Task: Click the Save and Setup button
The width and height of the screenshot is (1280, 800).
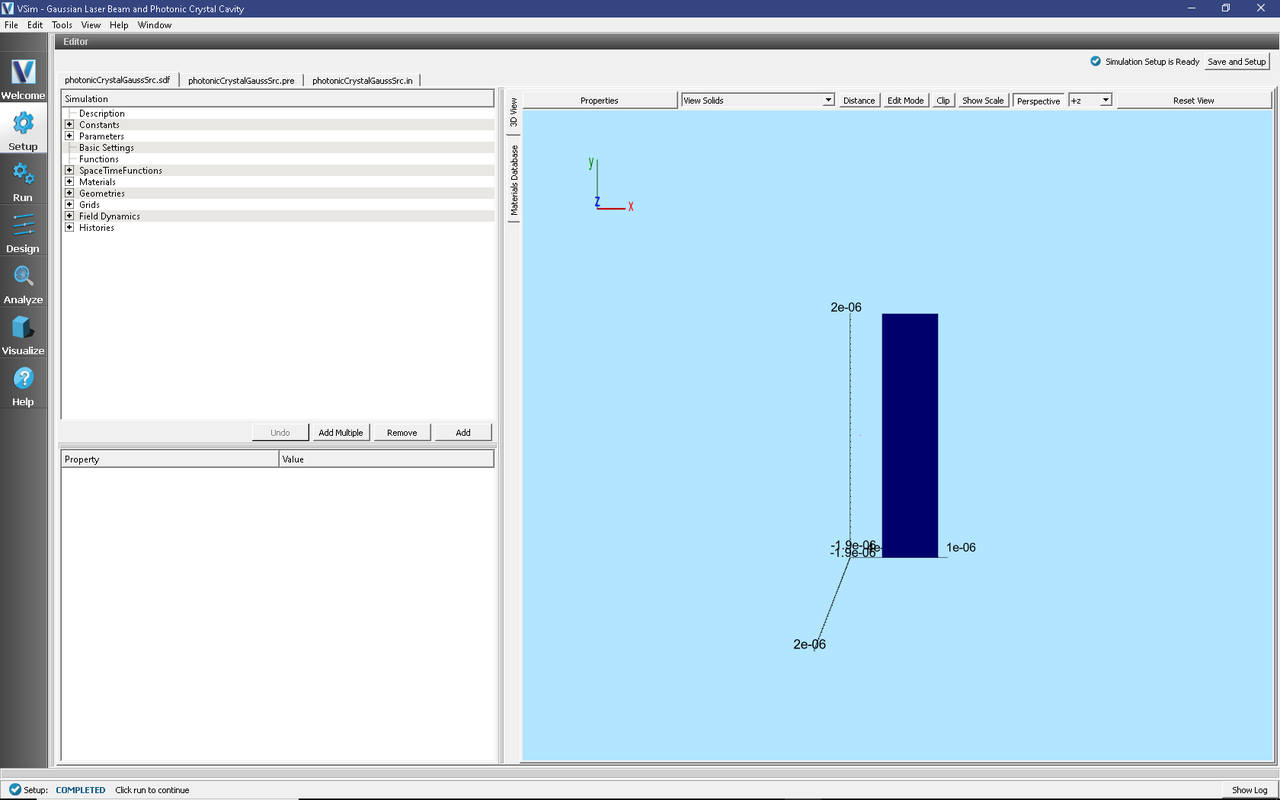Action: (x=1236, y=61)
